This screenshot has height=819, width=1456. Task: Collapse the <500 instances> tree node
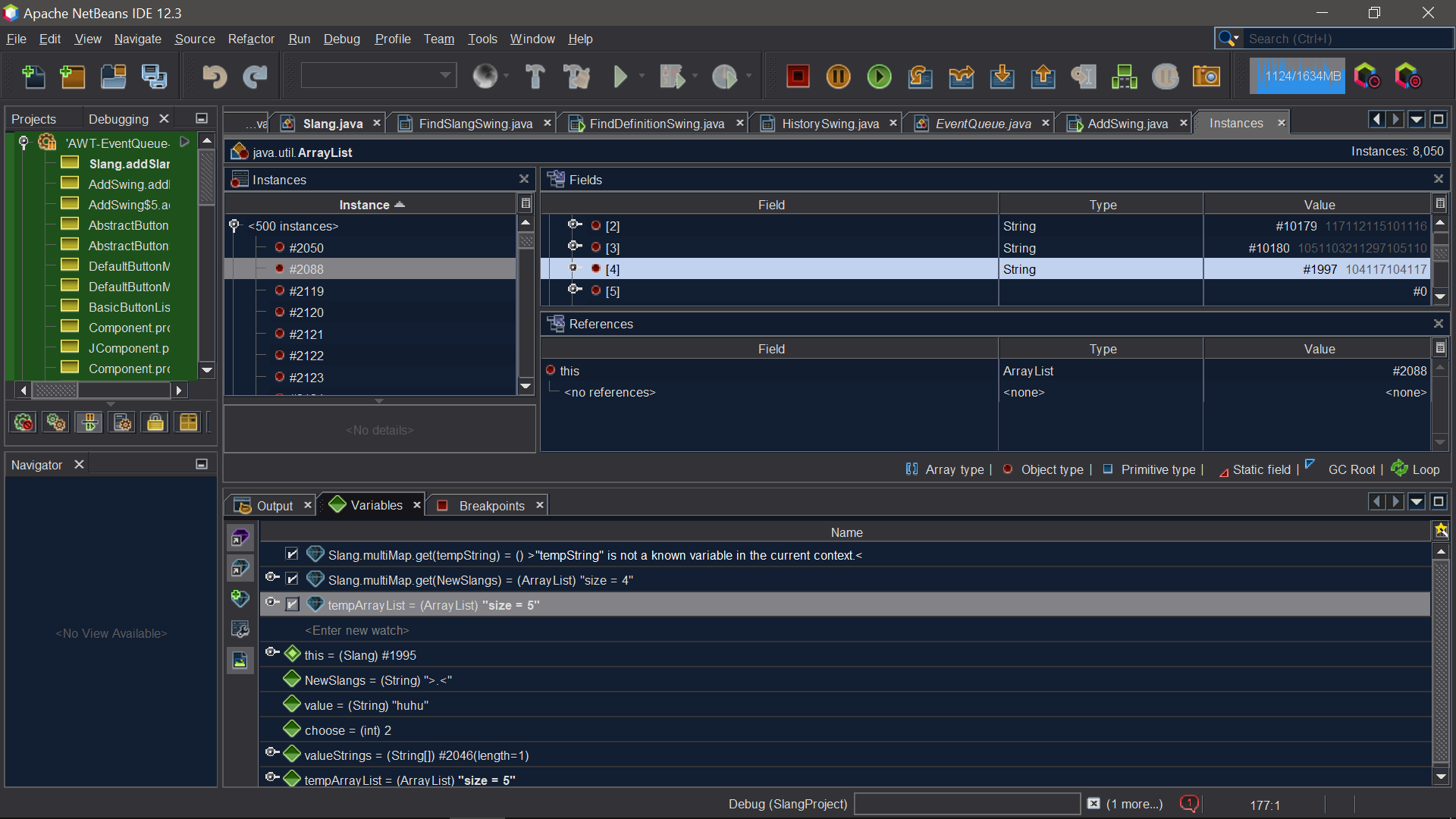coord(234,225)
